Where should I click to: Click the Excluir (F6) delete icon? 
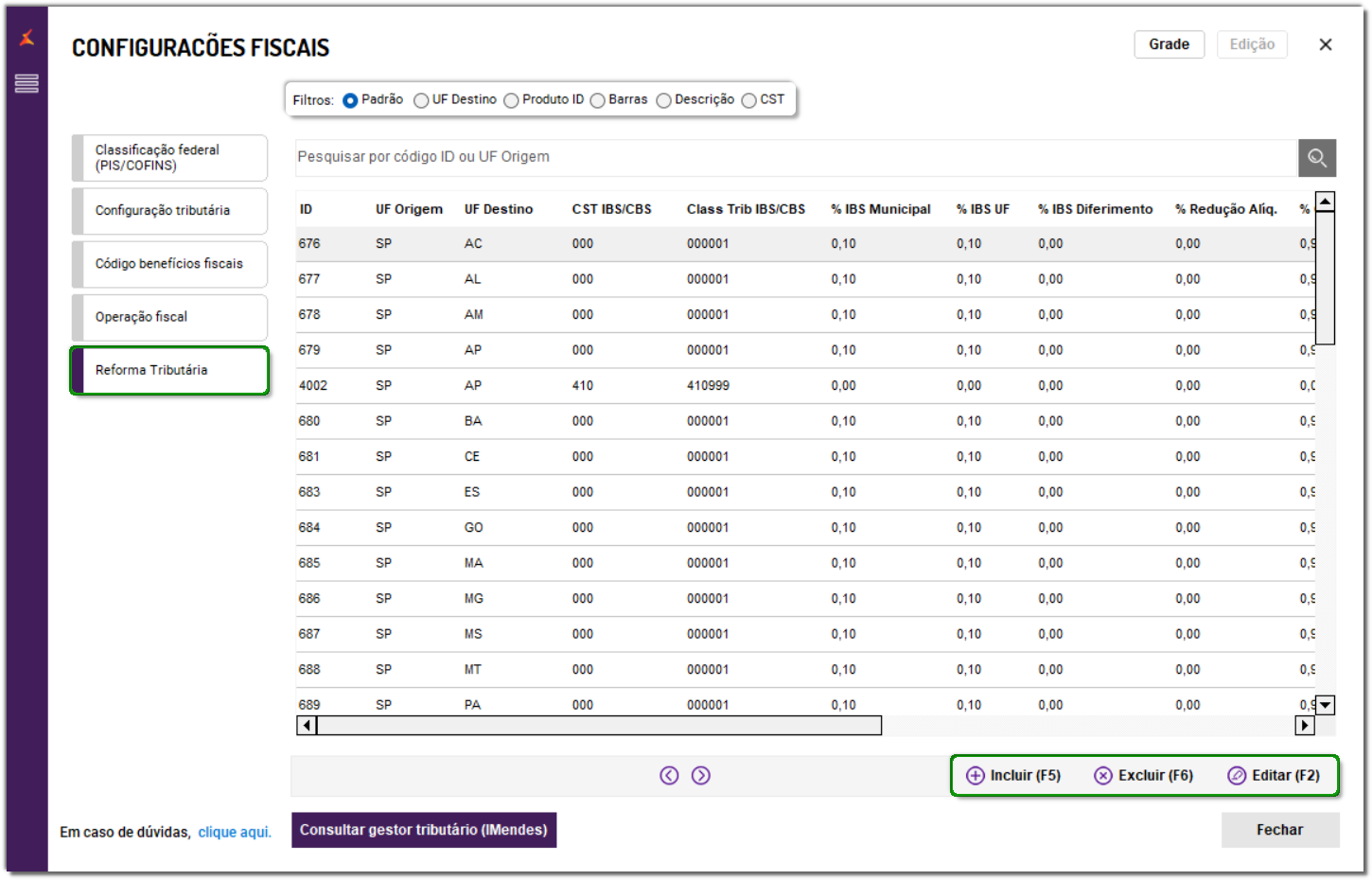1103,776
